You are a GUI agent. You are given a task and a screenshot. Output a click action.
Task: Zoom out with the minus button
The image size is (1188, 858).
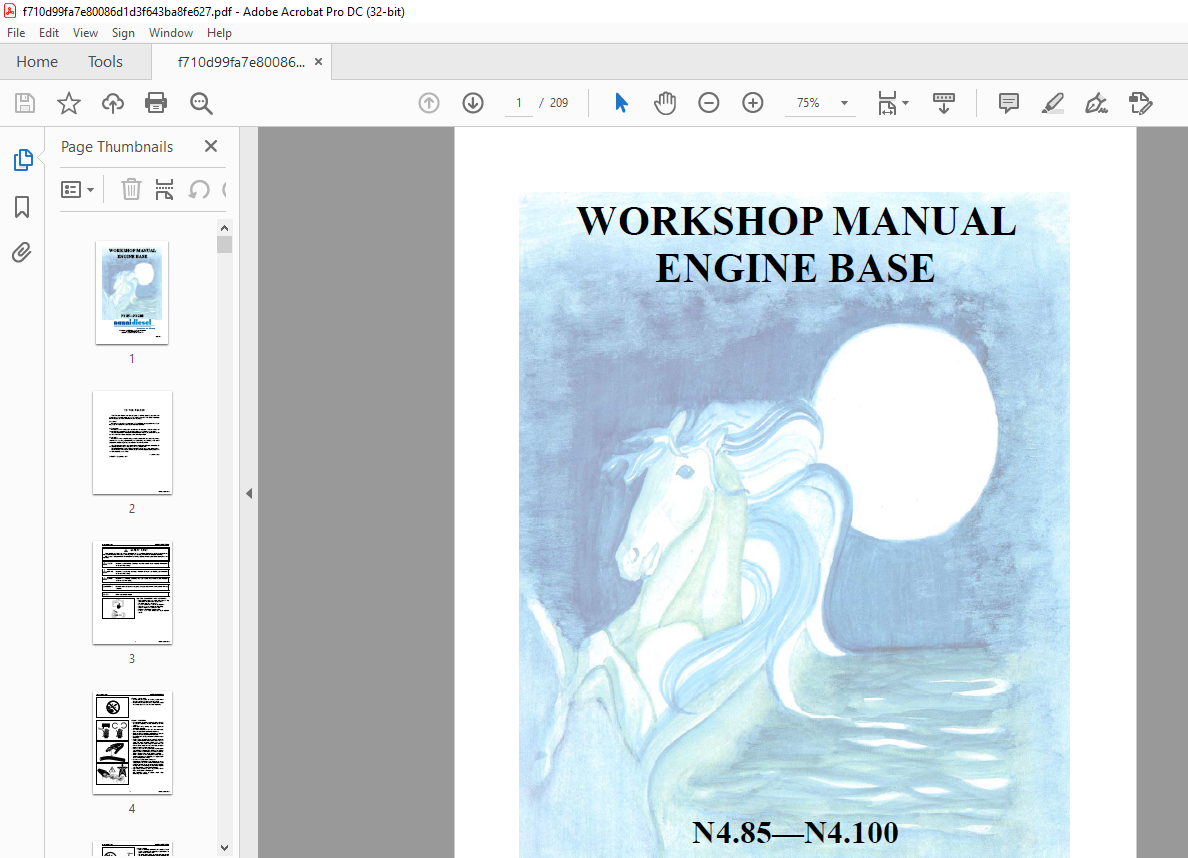point(708,103)
